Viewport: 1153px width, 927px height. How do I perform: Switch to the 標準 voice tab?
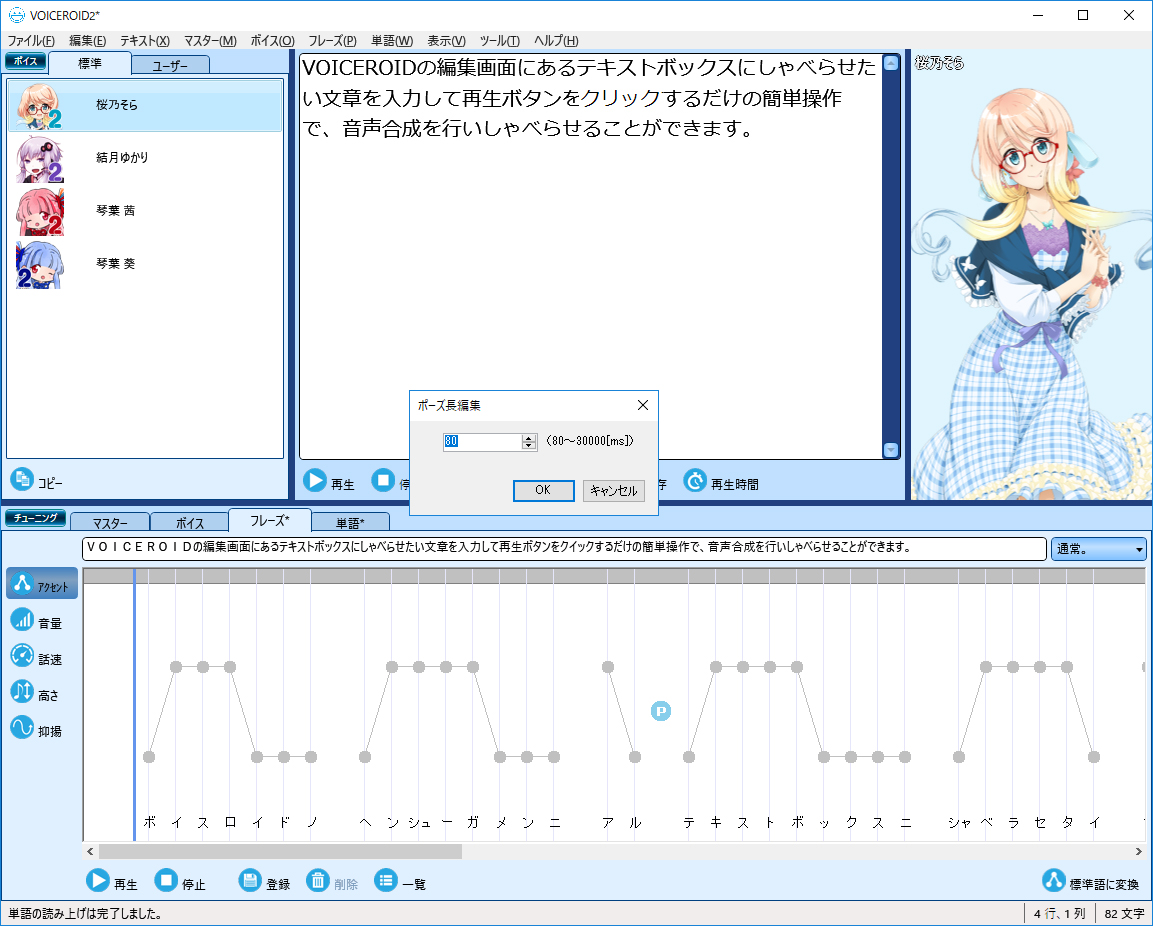pyautogui.click(x=90, y=63)
